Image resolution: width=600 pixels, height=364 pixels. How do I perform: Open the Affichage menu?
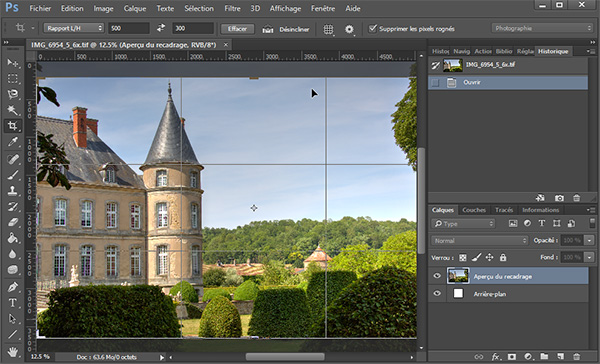click(285, 8)
